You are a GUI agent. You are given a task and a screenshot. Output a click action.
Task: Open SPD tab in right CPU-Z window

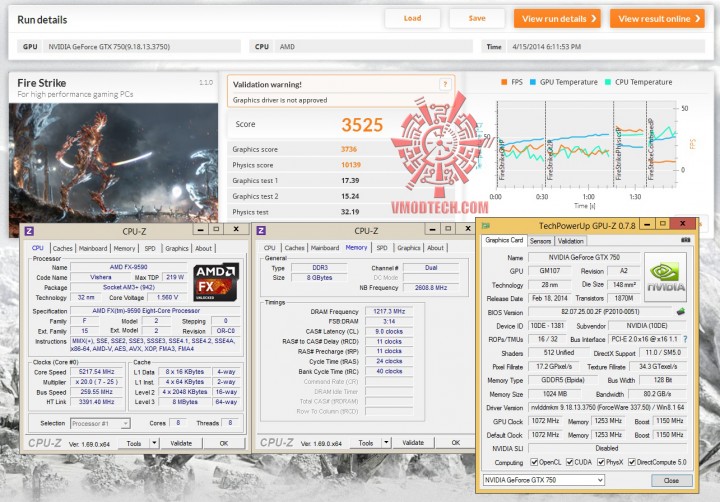[382, 248]
